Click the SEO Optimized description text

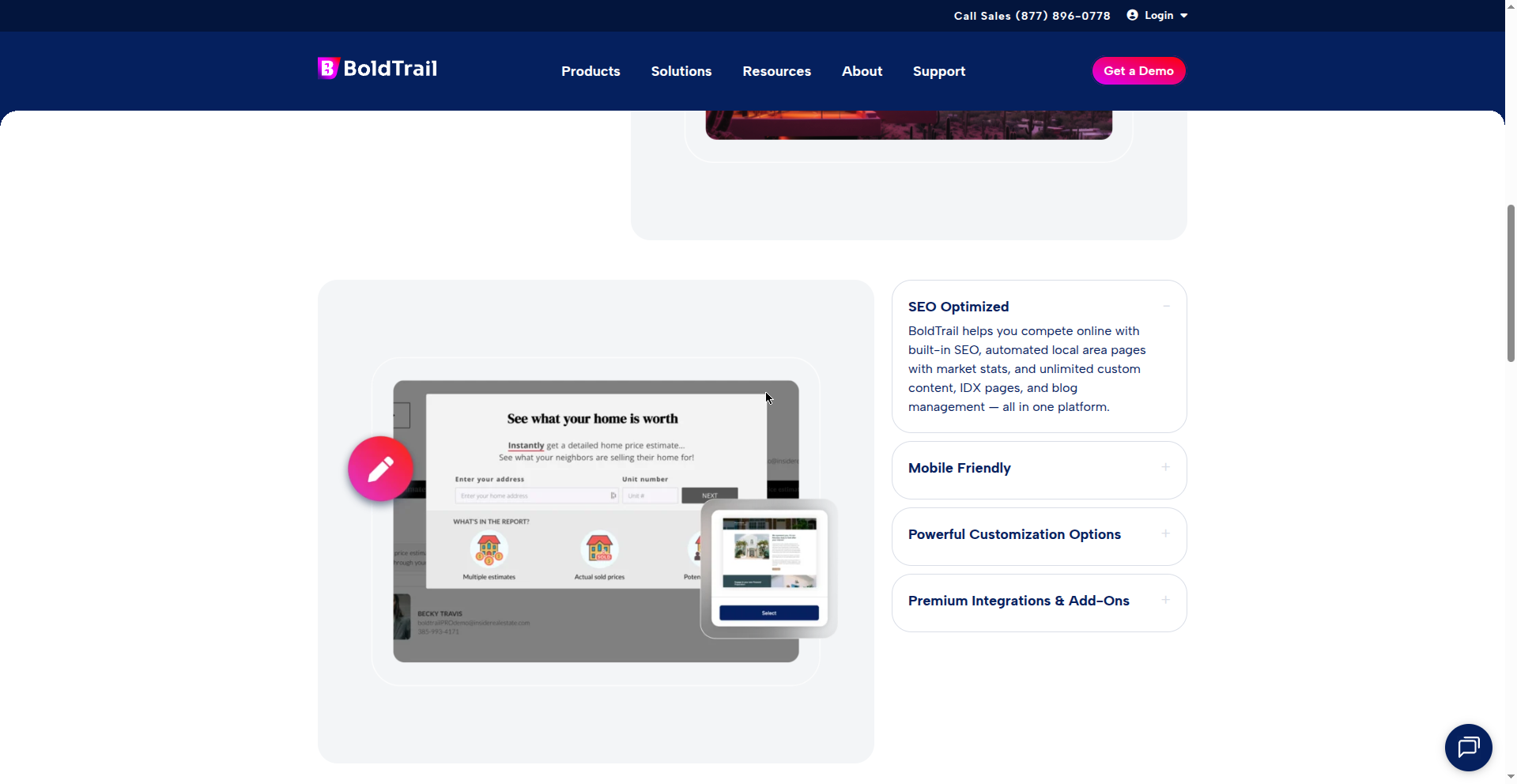[1027, 369]
